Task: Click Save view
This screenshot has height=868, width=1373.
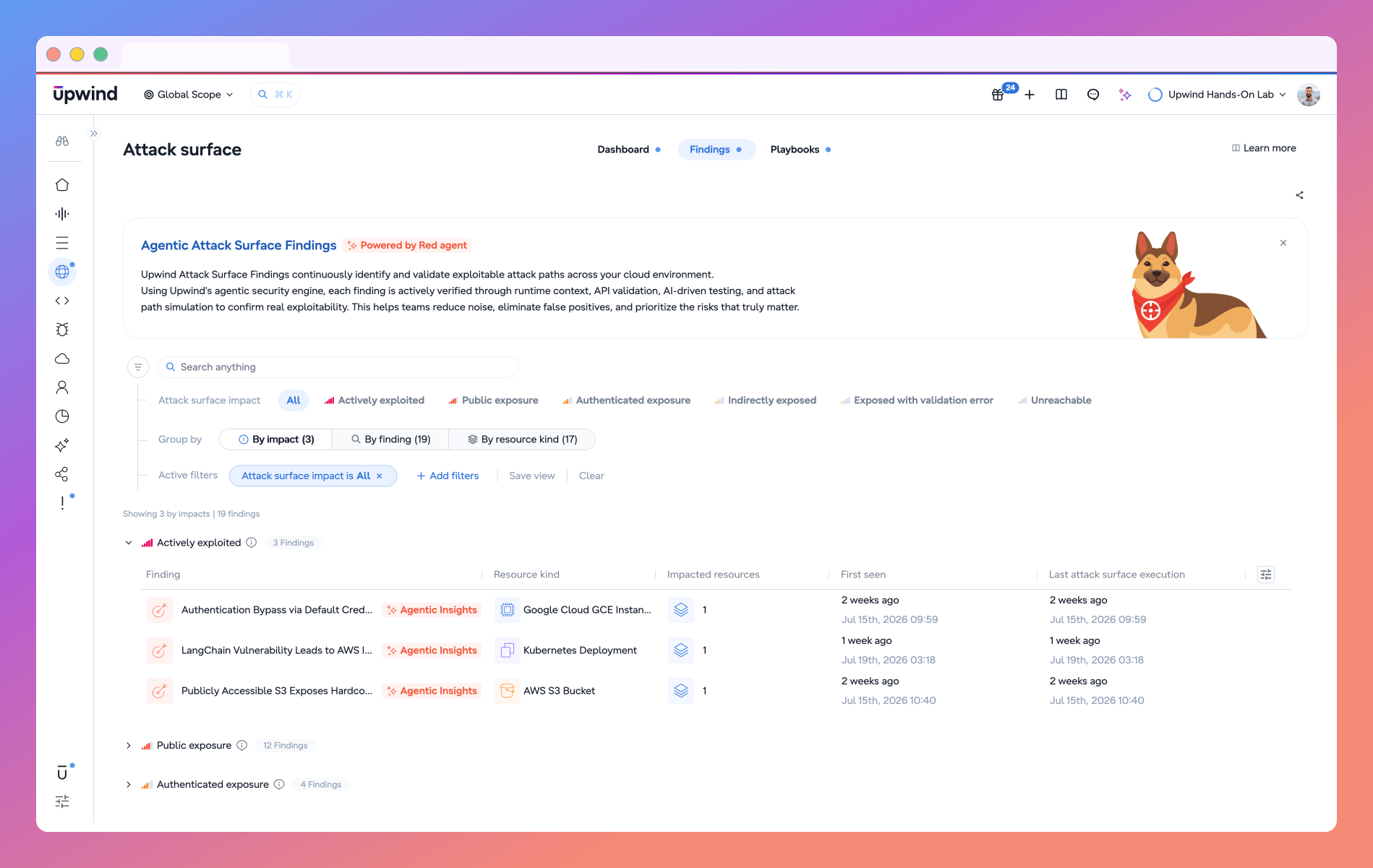Action: coord(532,476)
